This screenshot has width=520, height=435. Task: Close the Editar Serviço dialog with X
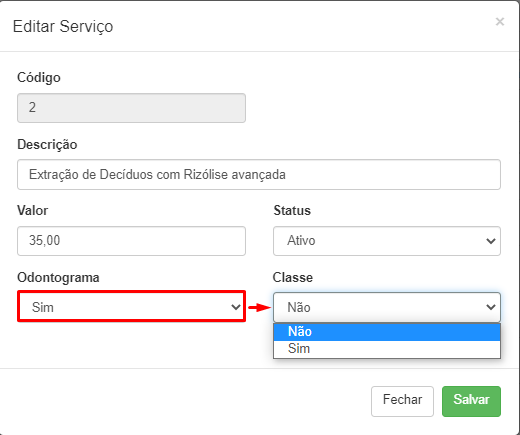point(500,22)
